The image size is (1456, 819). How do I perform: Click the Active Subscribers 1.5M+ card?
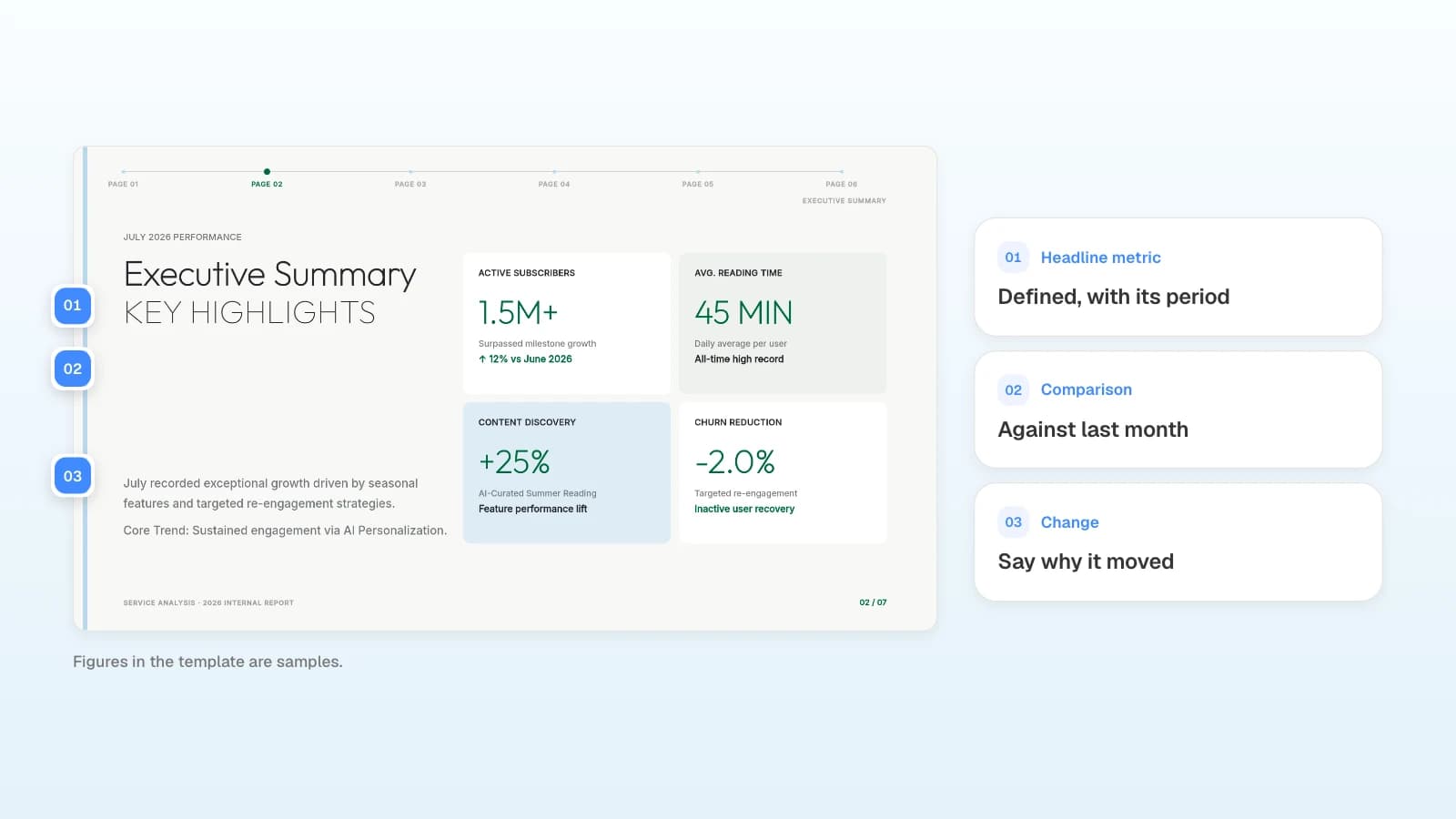[x=566, y=323]
